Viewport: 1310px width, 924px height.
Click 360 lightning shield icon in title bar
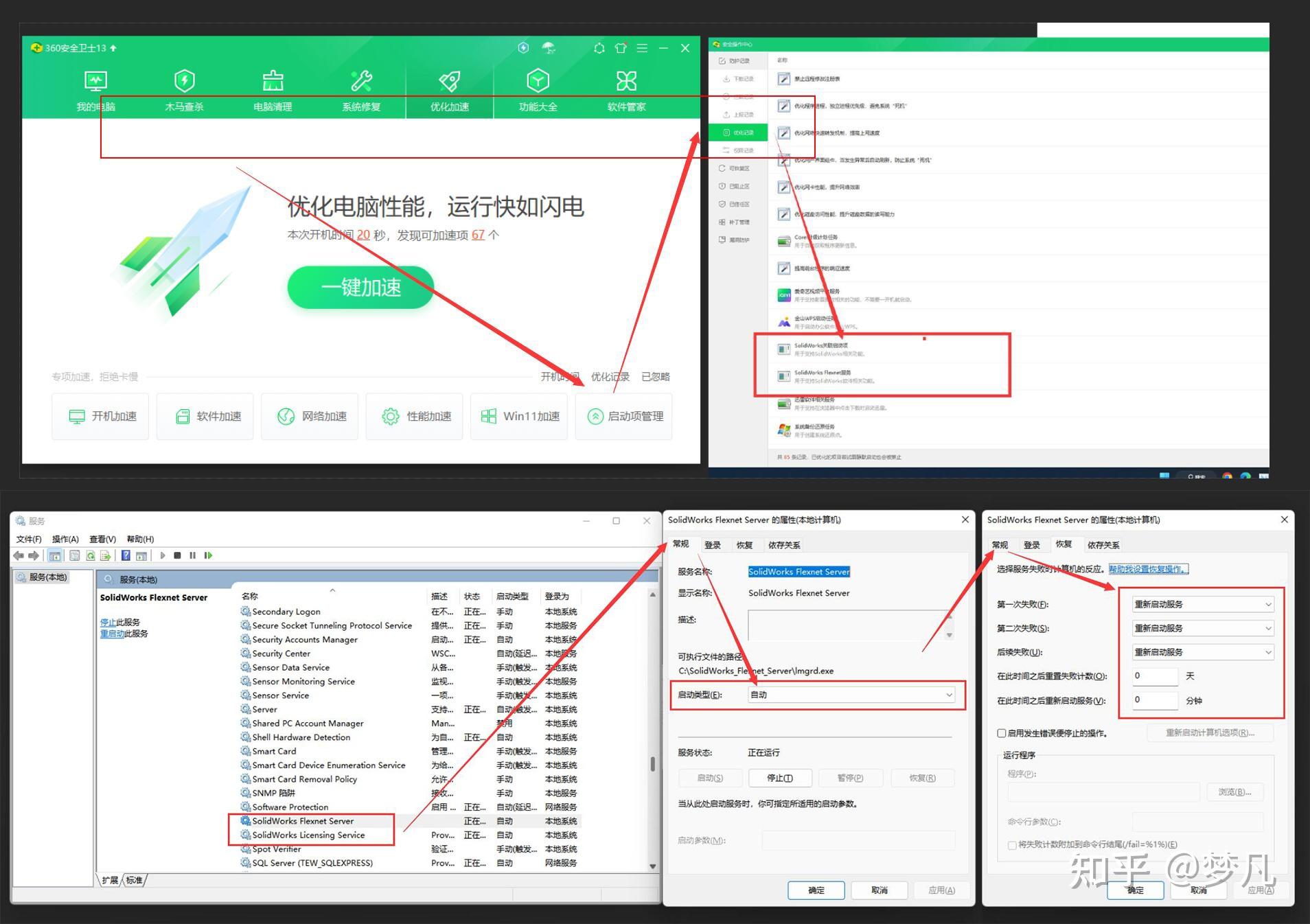tap(523, 48)
